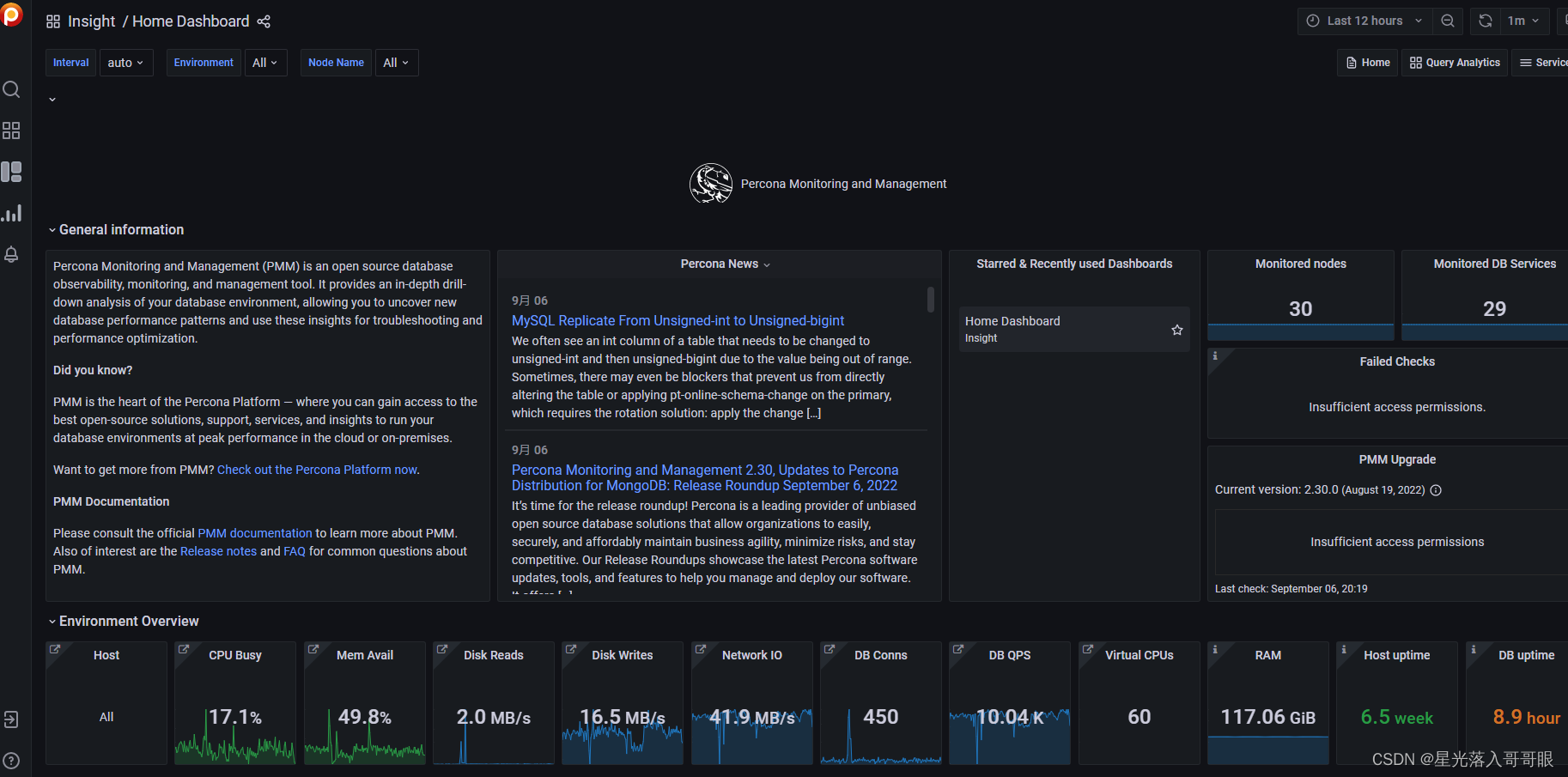1568x777 pixels.
Task: Open link icon on DB QPS panel
Action: pyautogui.click(x=958, y=649)
